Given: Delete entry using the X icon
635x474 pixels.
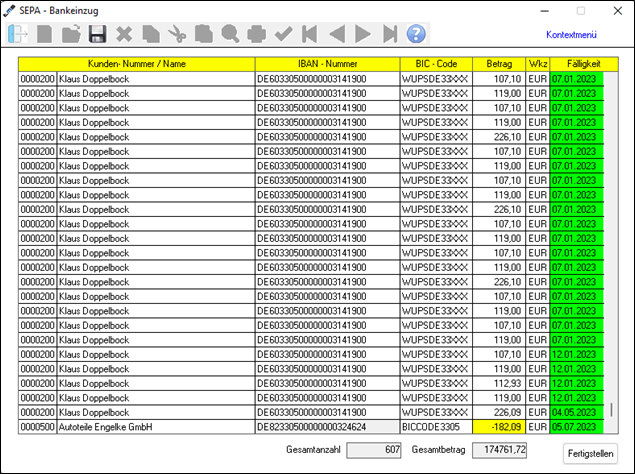Looking at the screenshot, I should 124,34.
